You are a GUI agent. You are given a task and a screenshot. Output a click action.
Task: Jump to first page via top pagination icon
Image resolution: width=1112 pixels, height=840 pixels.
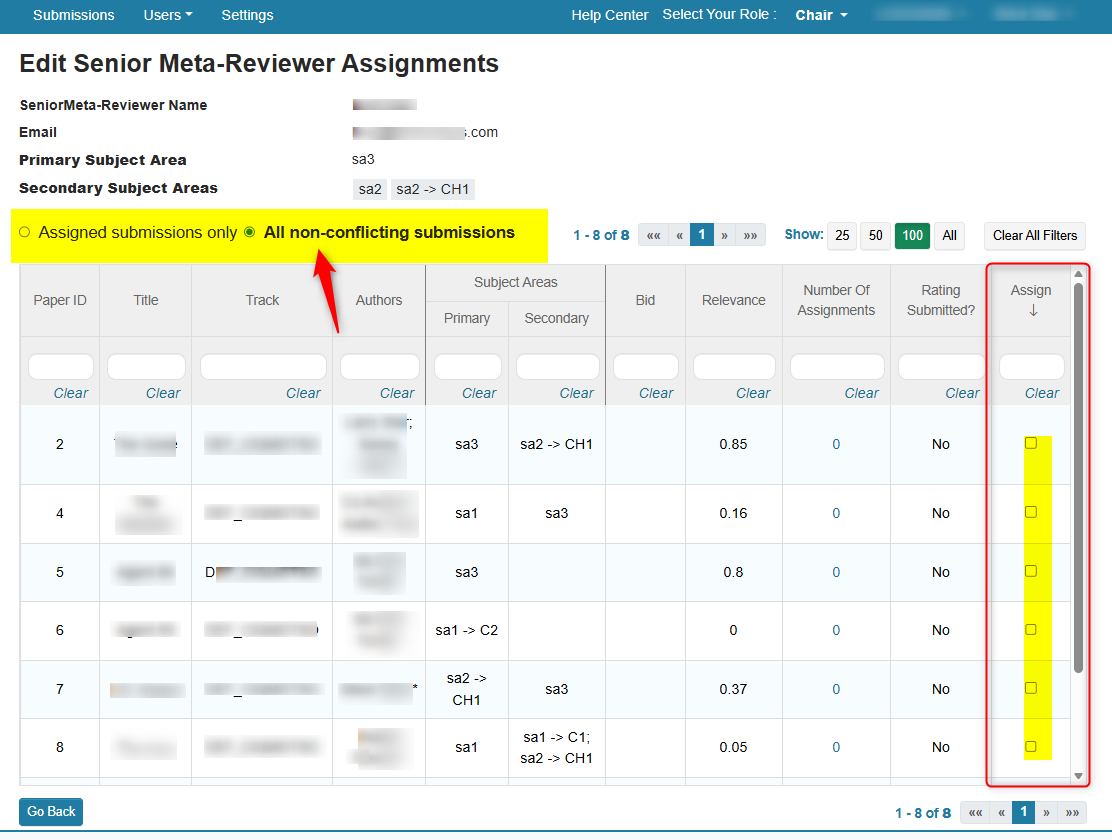653,234
